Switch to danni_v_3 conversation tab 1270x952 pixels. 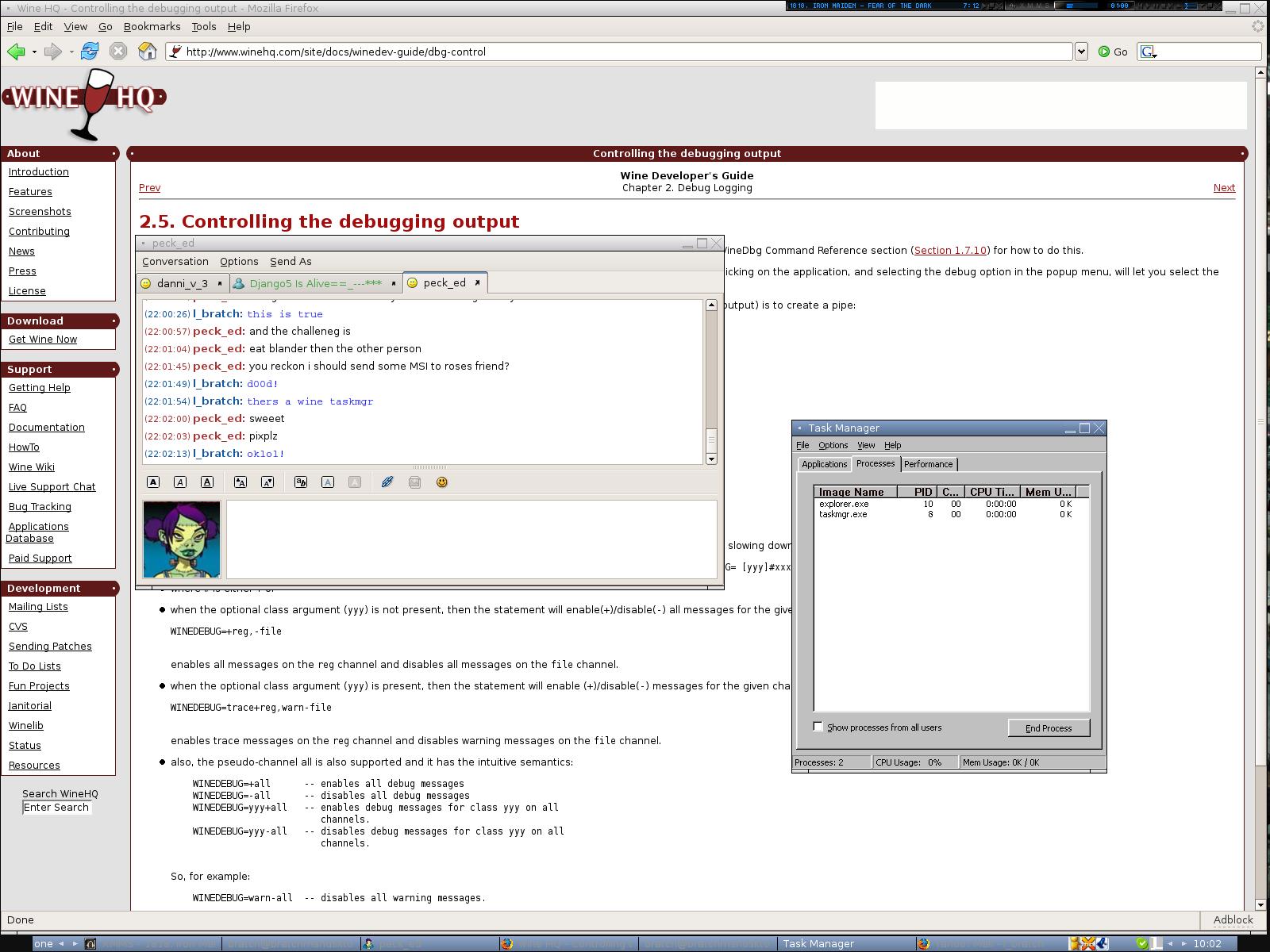pos(182,283)
